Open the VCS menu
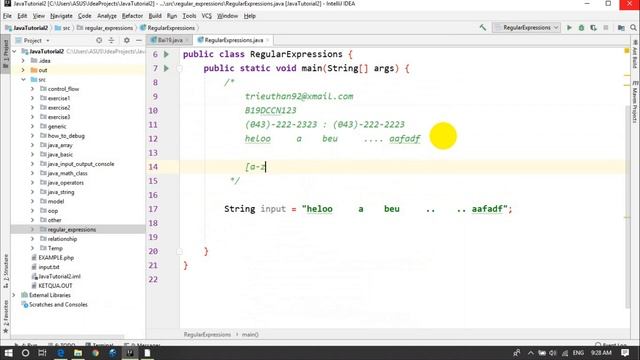This screenshot has height=360, width=640. (x=207, y=16)
